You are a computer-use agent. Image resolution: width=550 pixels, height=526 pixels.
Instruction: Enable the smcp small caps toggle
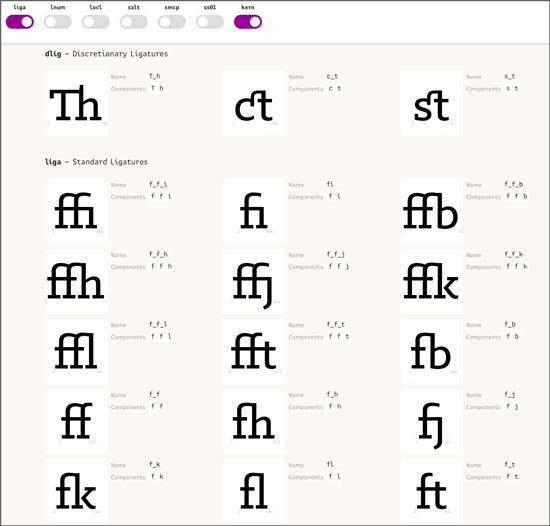point(172,22)
